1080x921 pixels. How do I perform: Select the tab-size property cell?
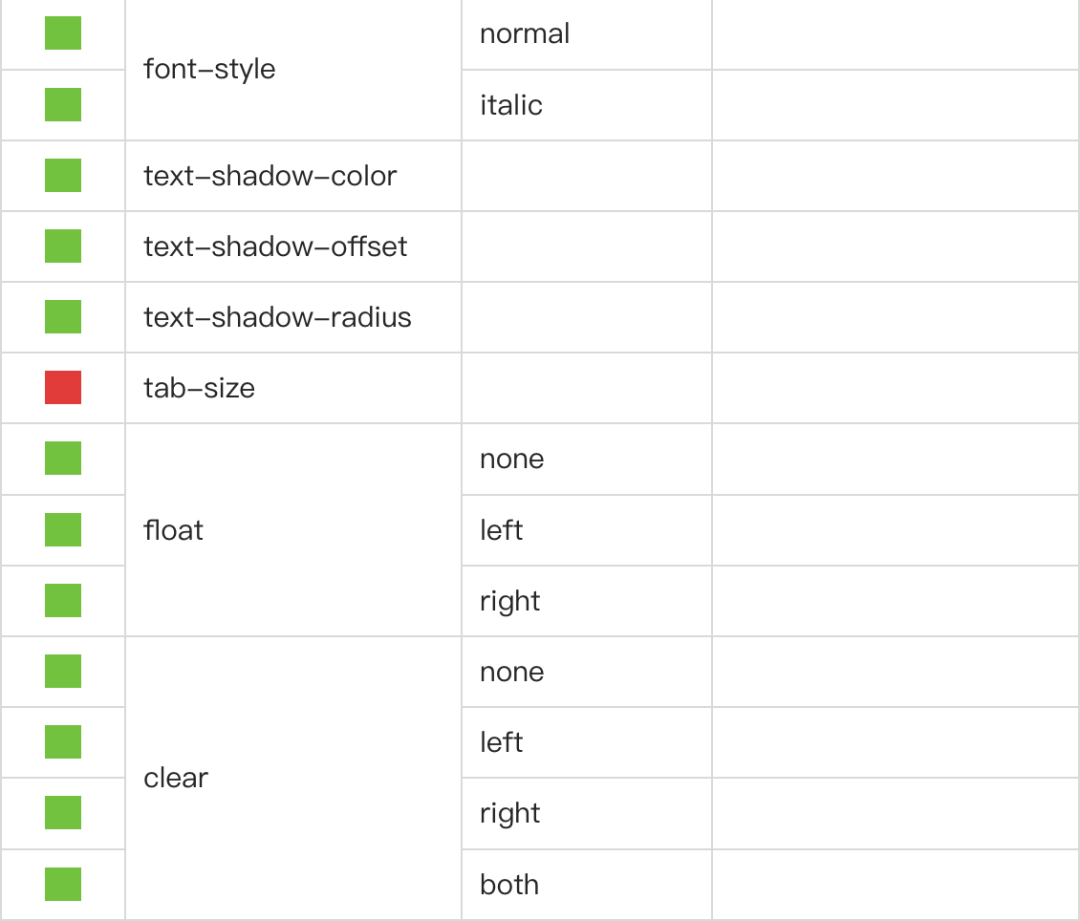pyautogui.click(x=293, y=388)
